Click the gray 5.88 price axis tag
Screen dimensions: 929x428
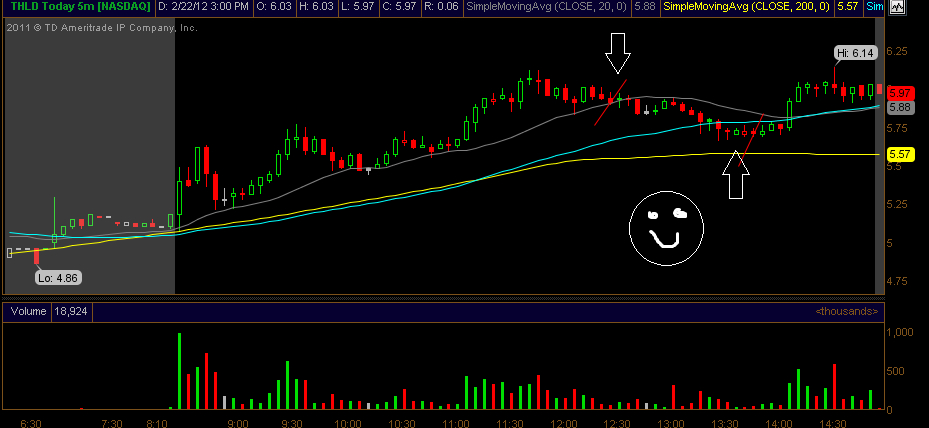pyautogui.click(x=900, y=107)
